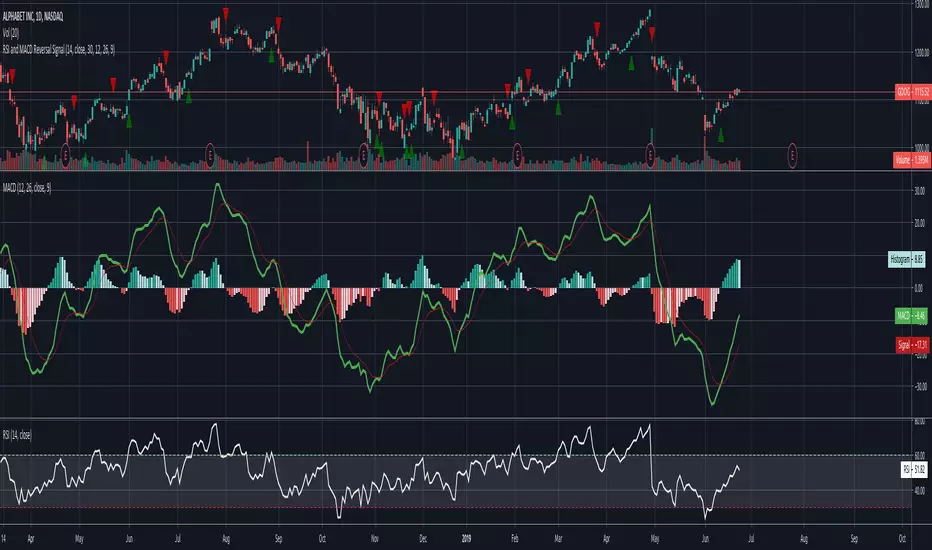Select the red Signal value axis label
The image size is (932, 550).
point(912,345)
